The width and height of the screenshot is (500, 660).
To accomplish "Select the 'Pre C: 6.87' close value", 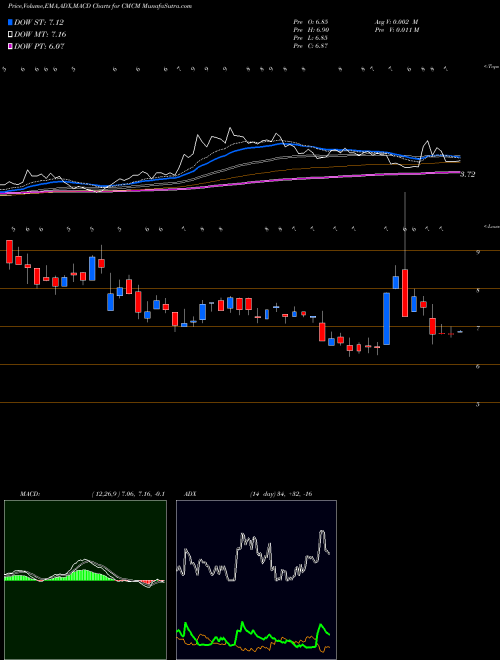I will 311,46.
